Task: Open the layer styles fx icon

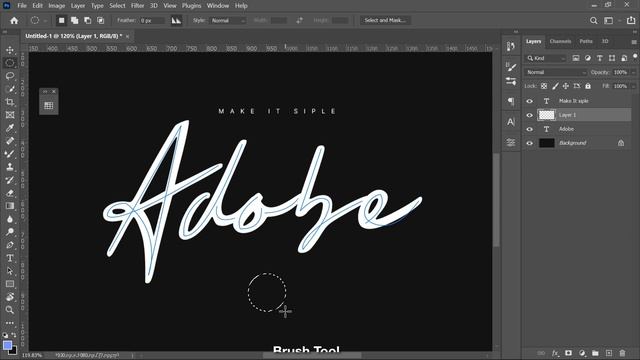Action: pos(555,353)
